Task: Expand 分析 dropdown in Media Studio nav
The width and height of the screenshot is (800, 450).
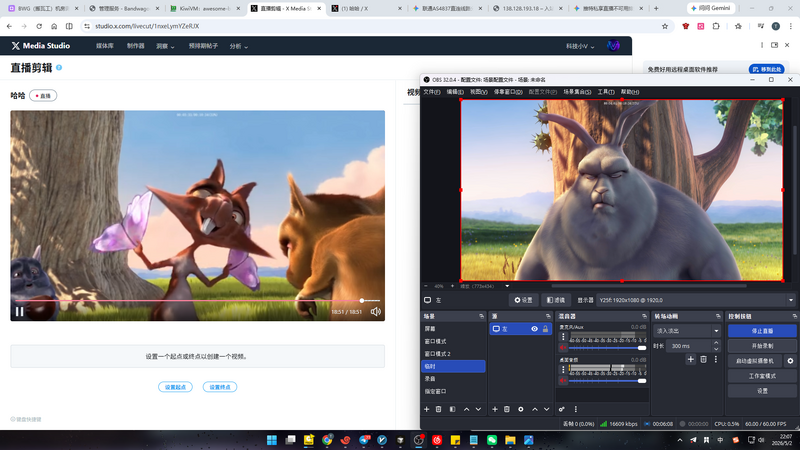Action: point(238,46)
